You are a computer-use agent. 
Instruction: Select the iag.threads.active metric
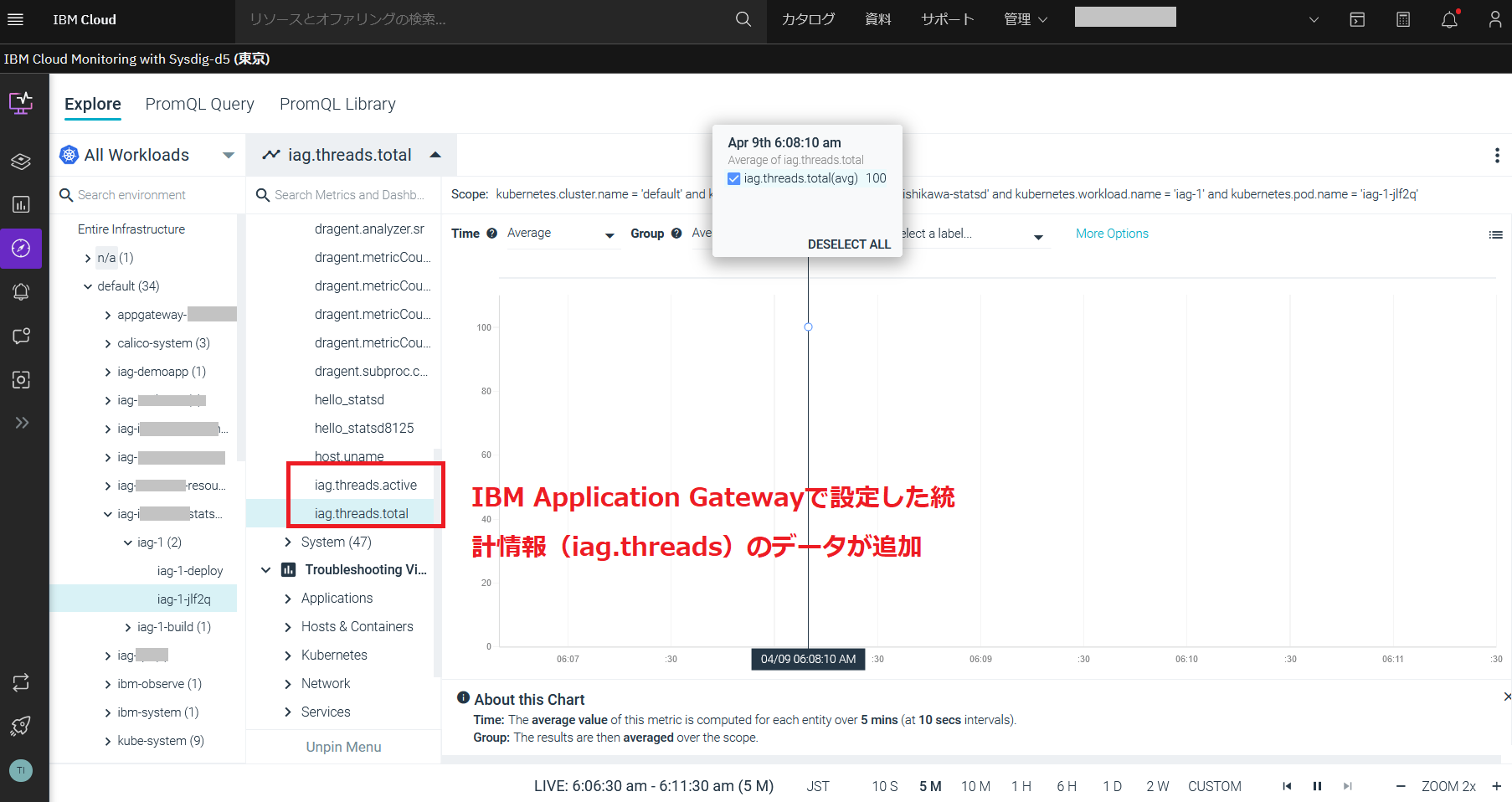[366, 486]
